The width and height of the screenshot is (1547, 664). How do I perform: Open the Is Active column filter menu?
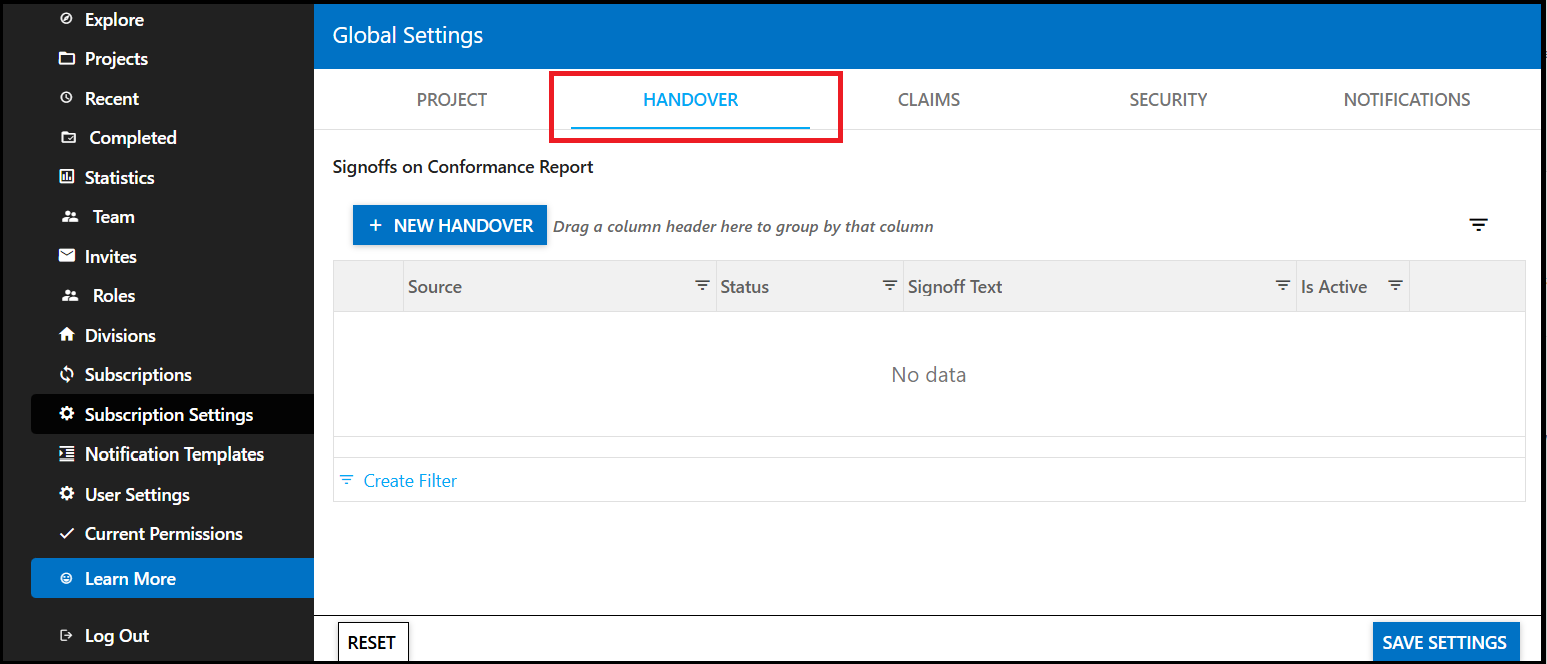point(1395,286)
